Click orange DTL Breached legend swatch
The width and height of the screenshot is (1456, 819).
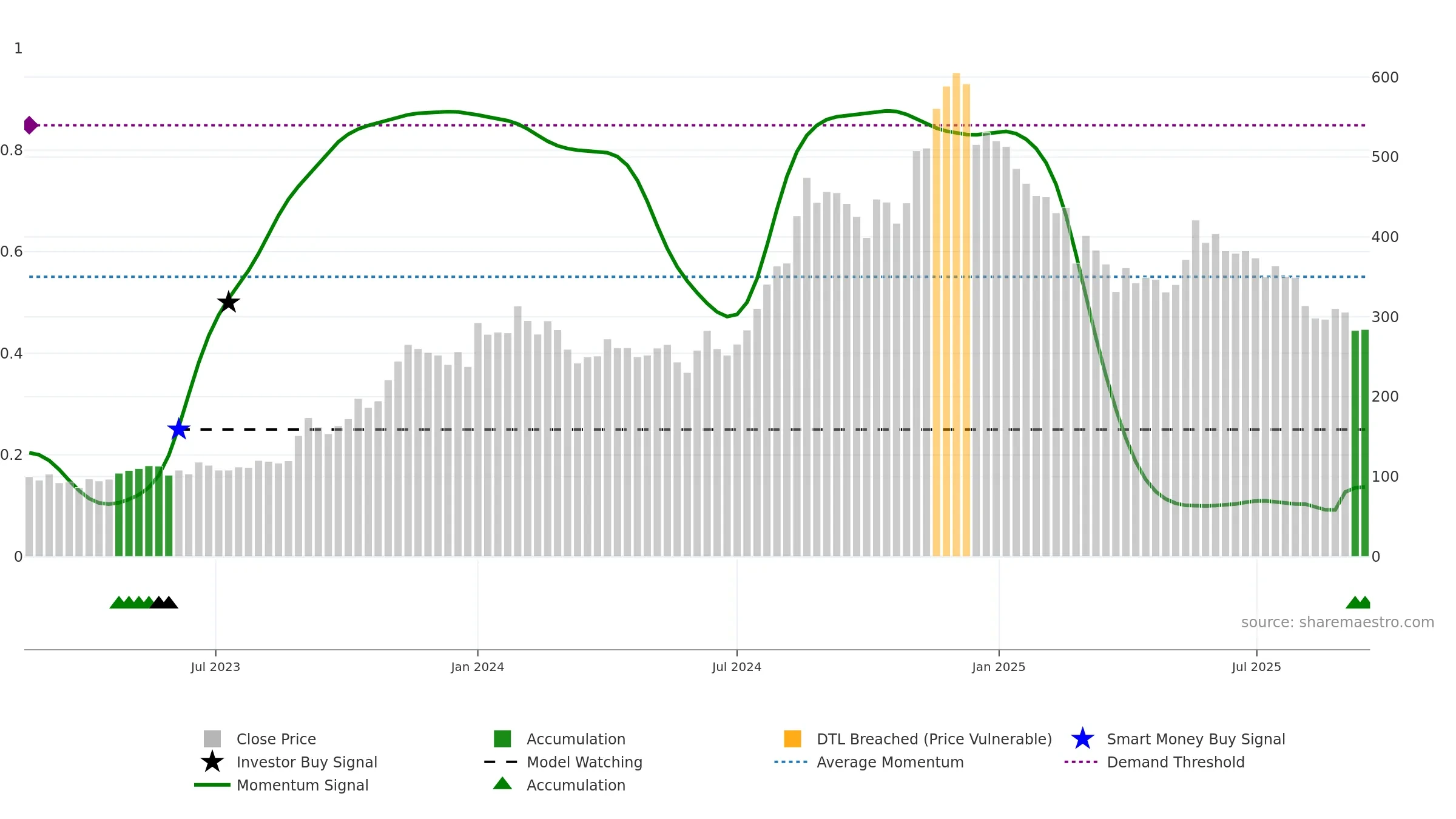(x=792, y=739)
